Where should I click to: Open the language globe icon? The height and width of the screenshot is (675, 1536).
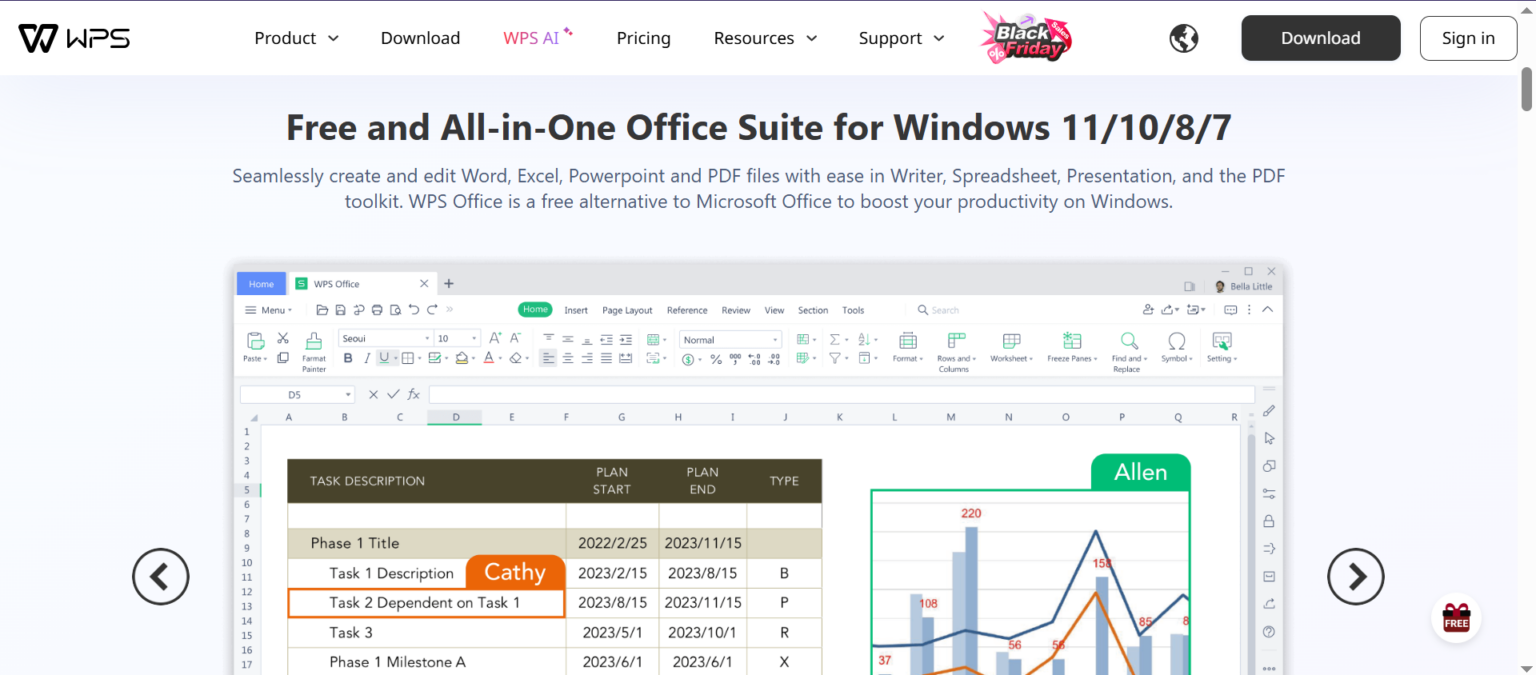1184,38
